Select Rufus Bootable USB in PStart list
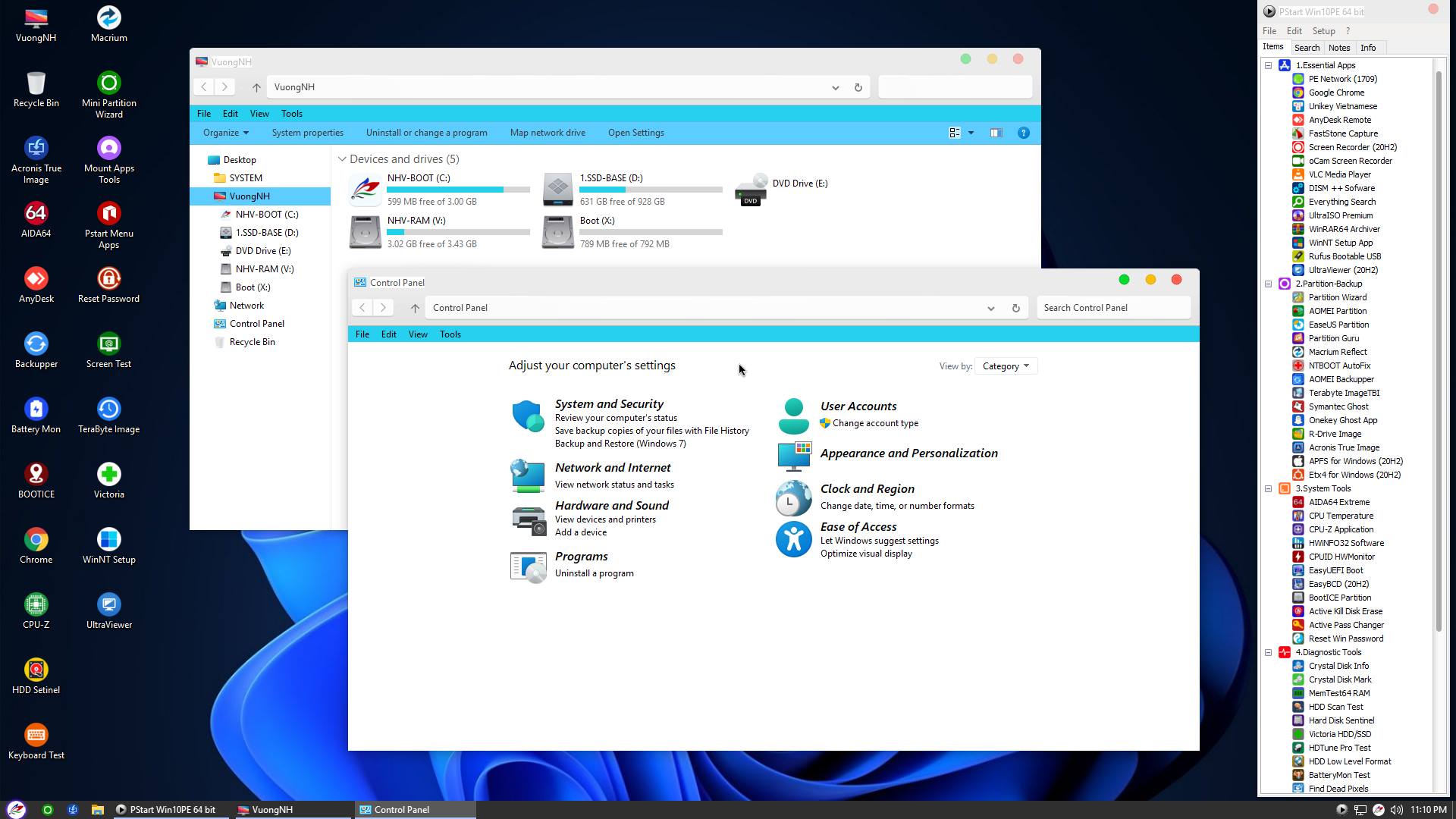The width and height of the screenshot is (1456, 819). [x=1345, y=256]
